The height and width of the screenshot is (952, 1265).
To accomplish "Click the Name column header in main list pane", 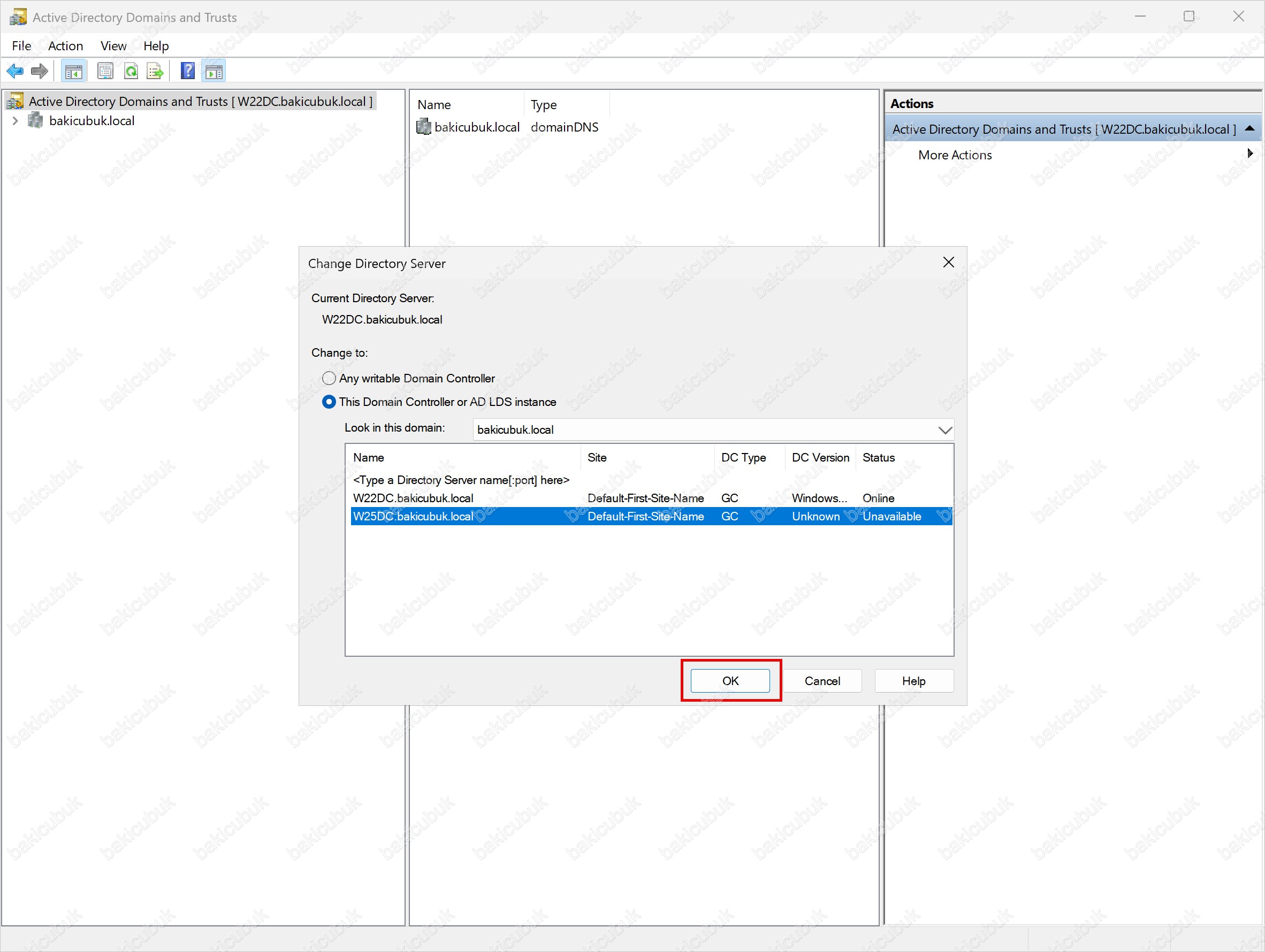I will 467,105.
